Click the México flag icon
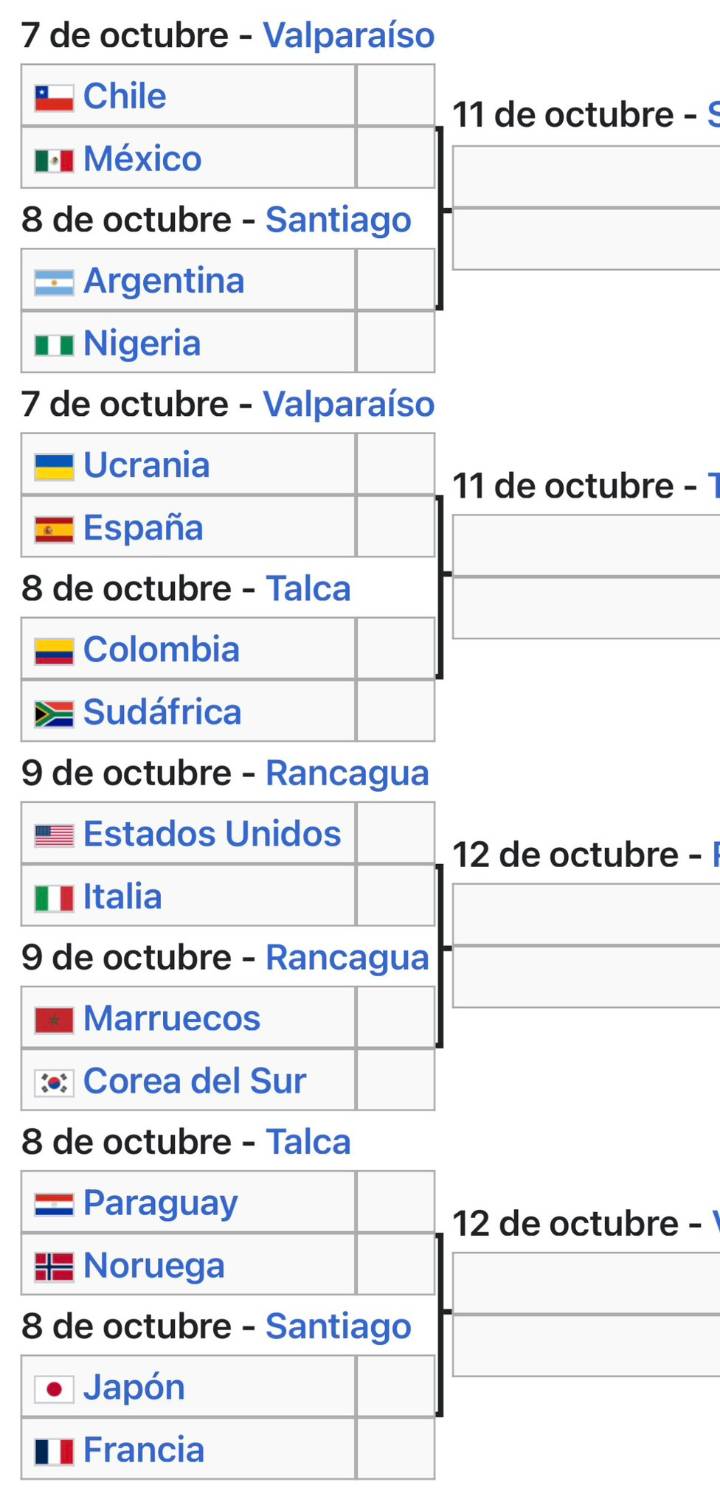The image size is (720, 1510). 54,160
